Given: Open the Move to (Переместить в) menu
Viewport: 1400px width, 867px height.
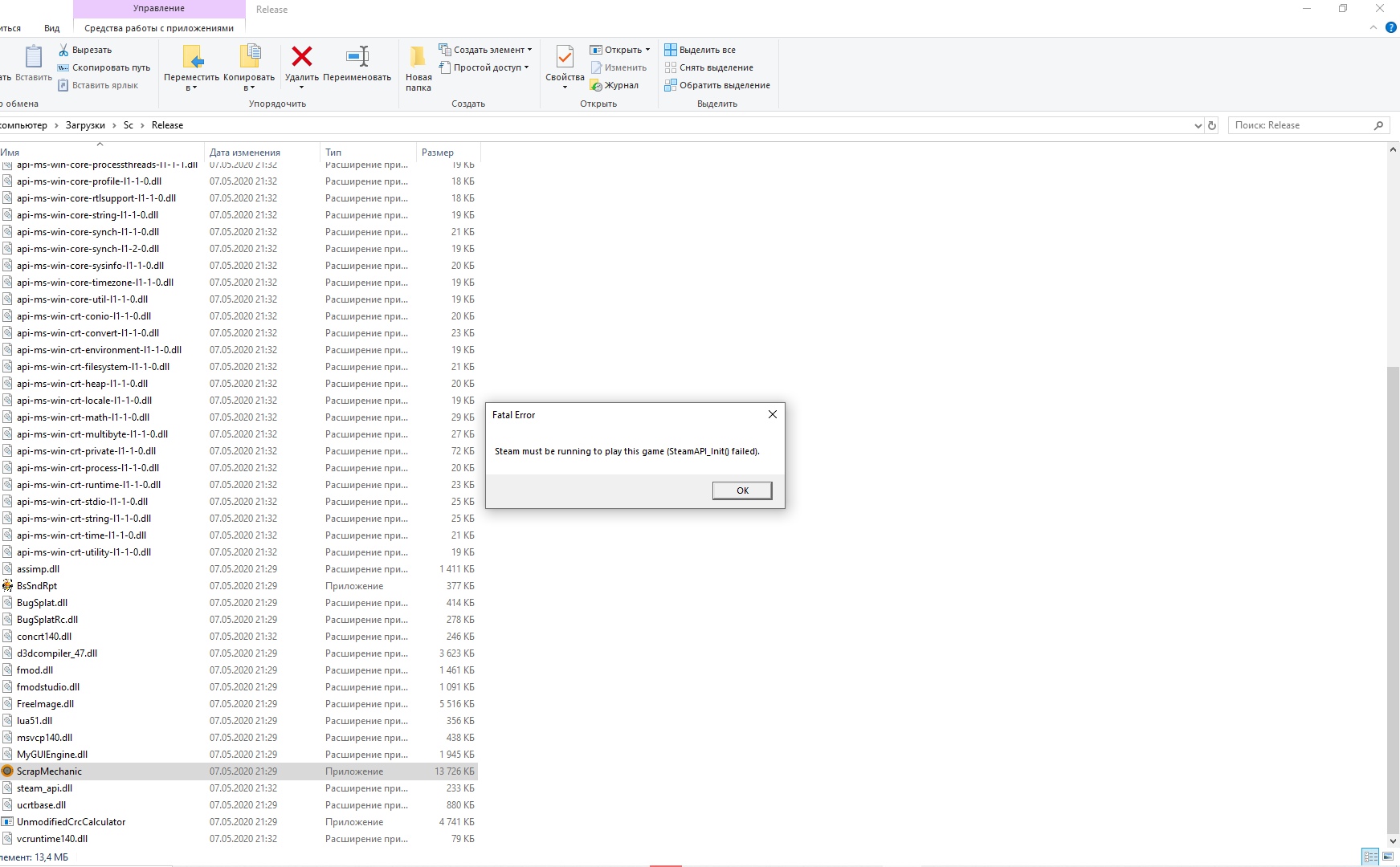Looking at the screenshot, I should click(191, 68).
